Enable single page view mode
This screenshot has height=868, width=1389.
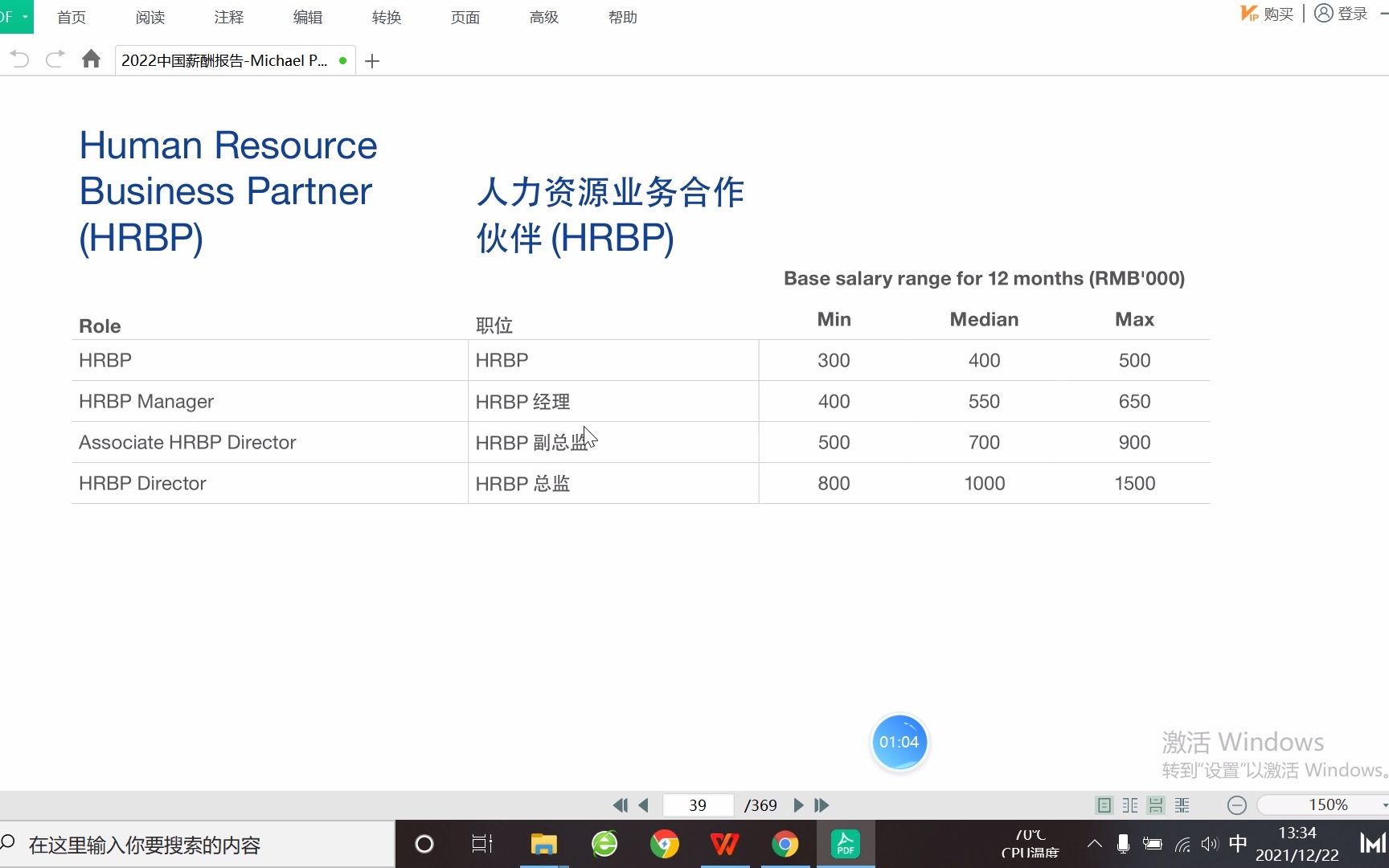click(1104, 805)
